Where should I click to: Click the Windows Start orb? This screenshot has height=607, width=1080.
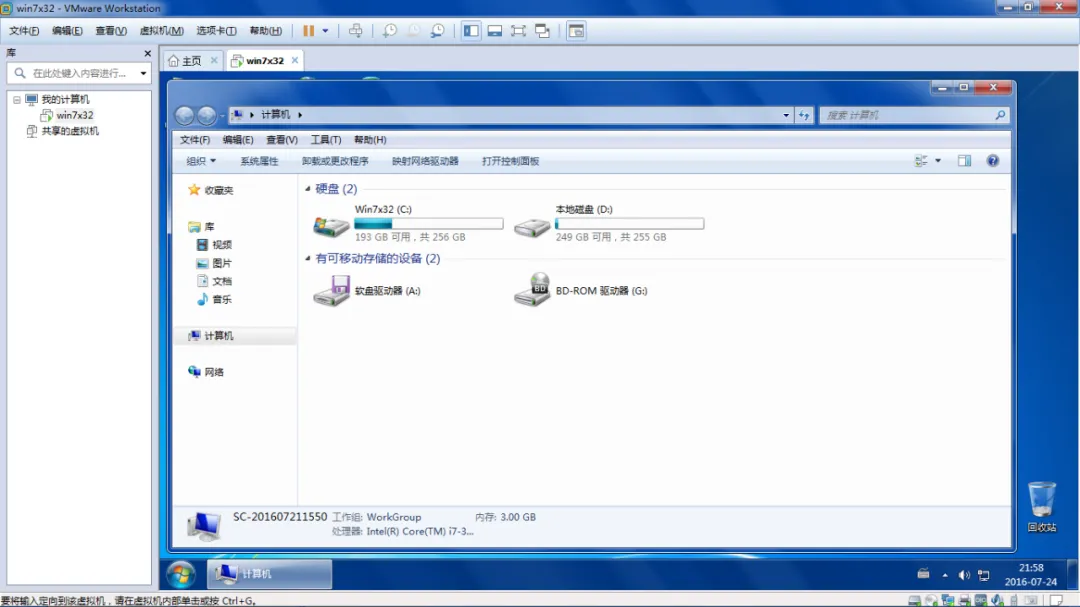tap(181, 574)
